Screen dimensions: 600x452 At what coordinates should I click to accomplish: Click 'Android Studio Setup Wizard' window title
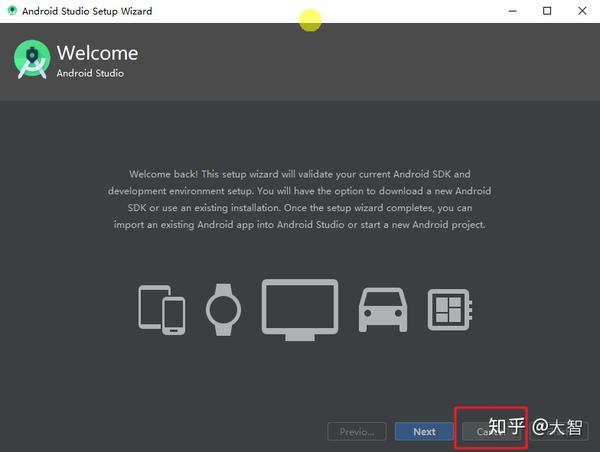(87, 11)
